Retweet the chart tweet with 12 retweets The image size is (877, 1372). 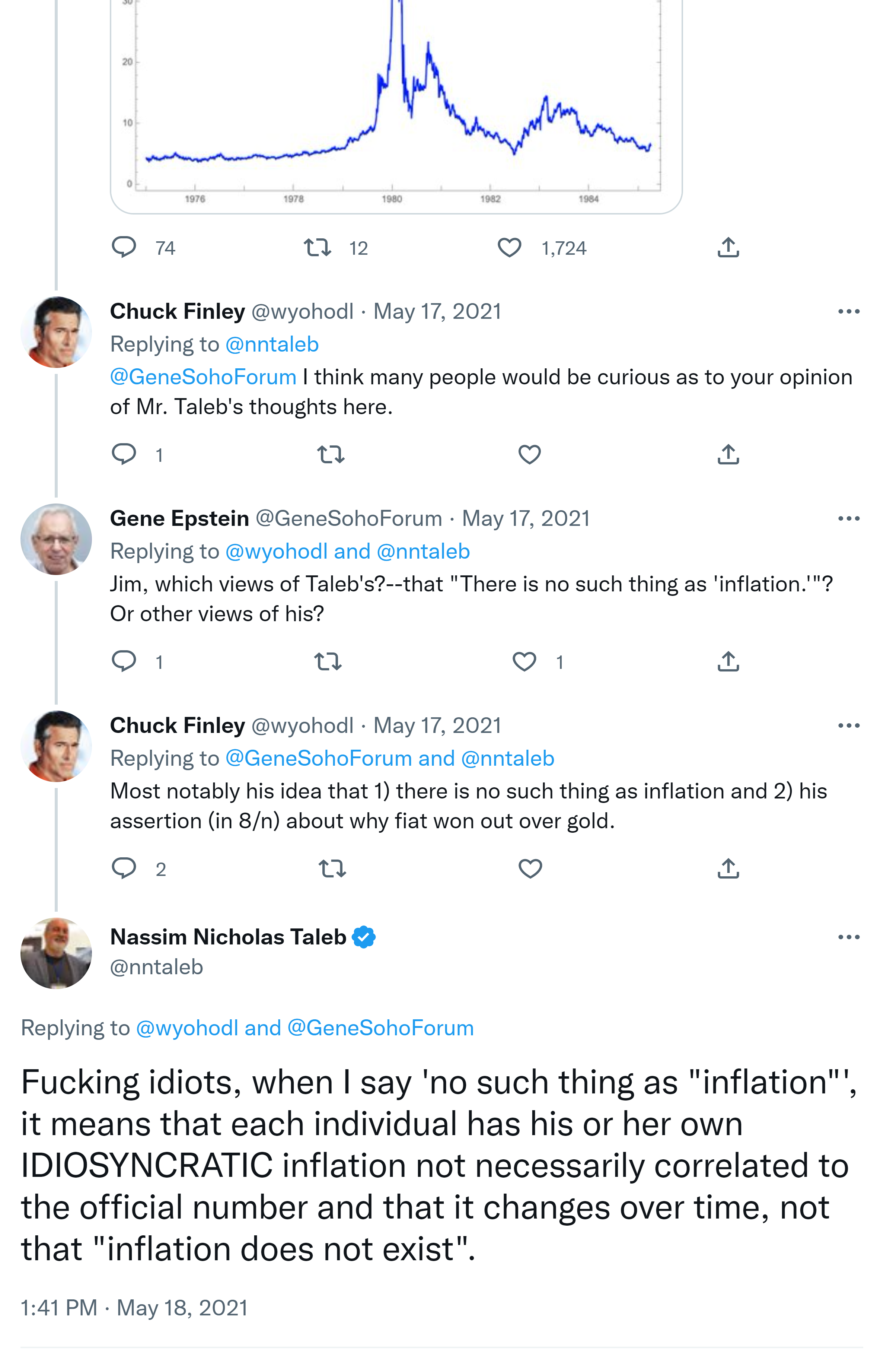point(317,248)
